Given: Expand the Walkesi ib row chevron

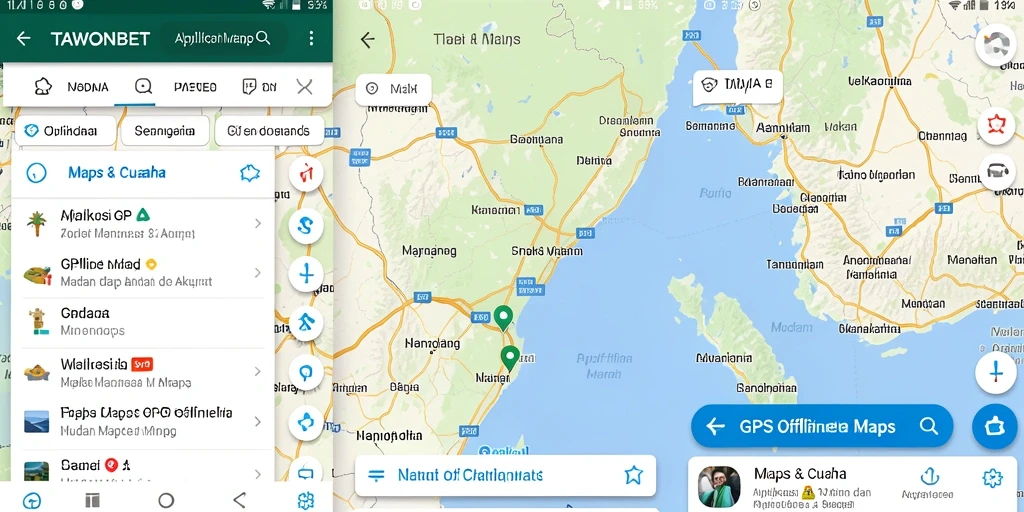Looking at the screenshot, I should [x=258, y=371].
